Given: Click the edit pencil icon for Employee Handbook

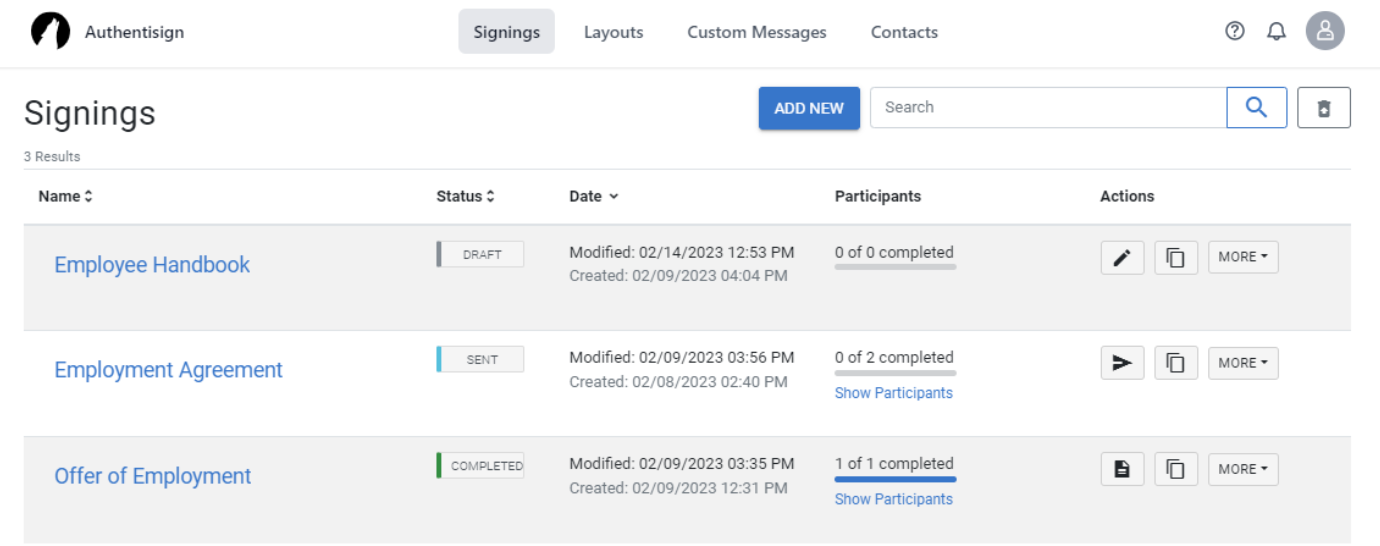Looking at the screenshot, I should [x=1122, y=258].
